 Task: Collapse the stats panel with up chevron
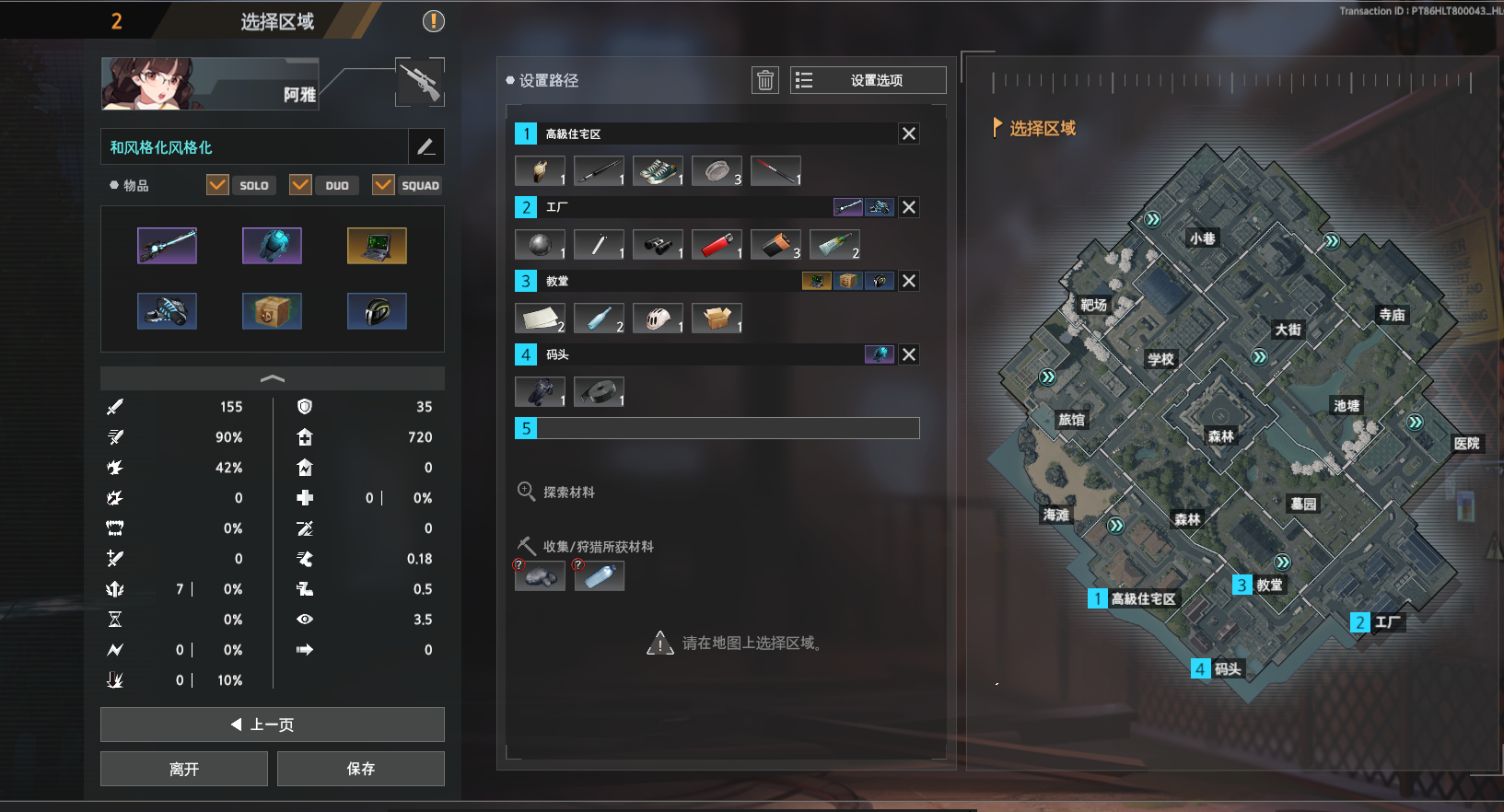tap(273, 378)
